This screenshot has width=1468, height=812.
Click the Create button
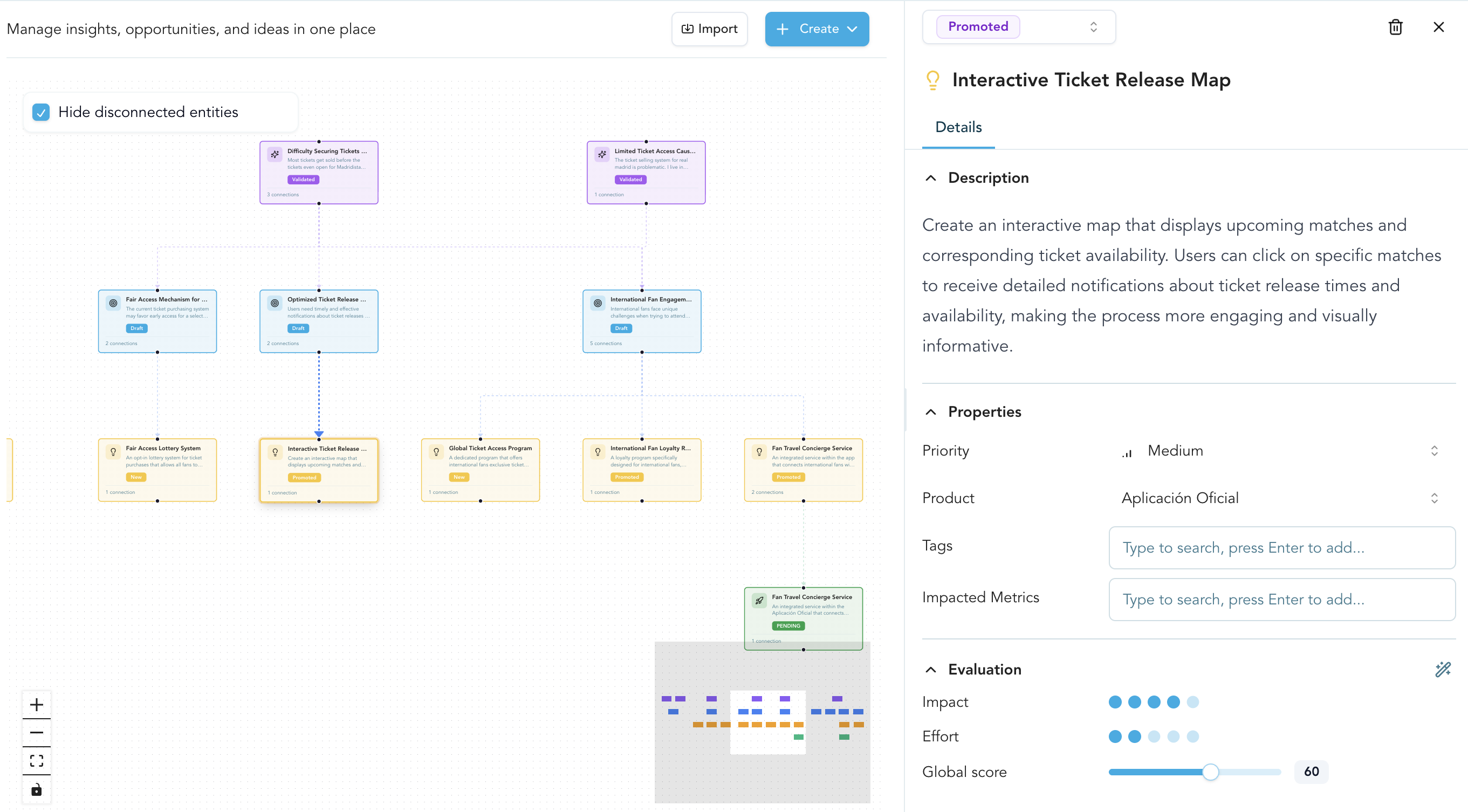point(817,29)
